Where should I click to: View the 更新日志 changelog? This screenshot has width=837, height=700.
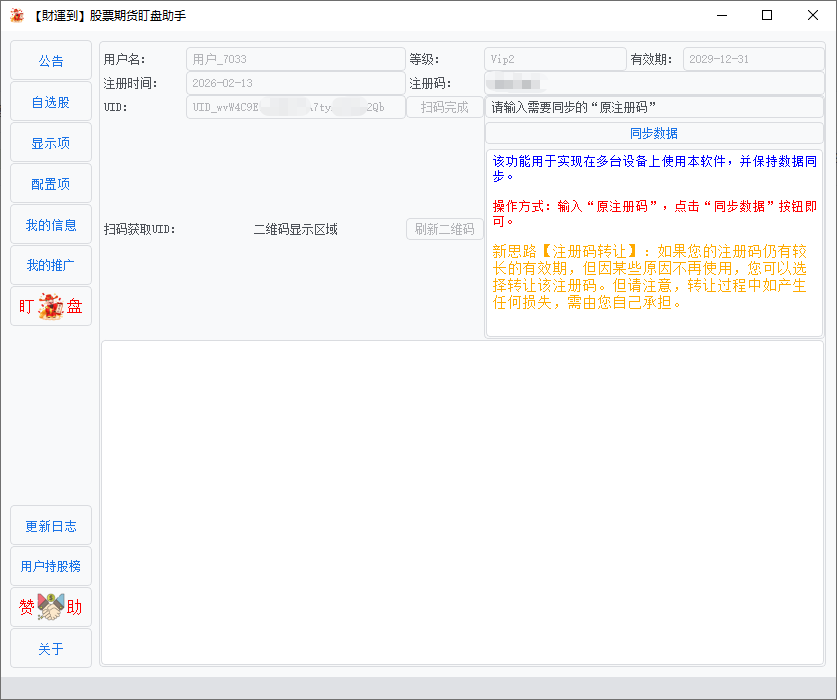51,526
